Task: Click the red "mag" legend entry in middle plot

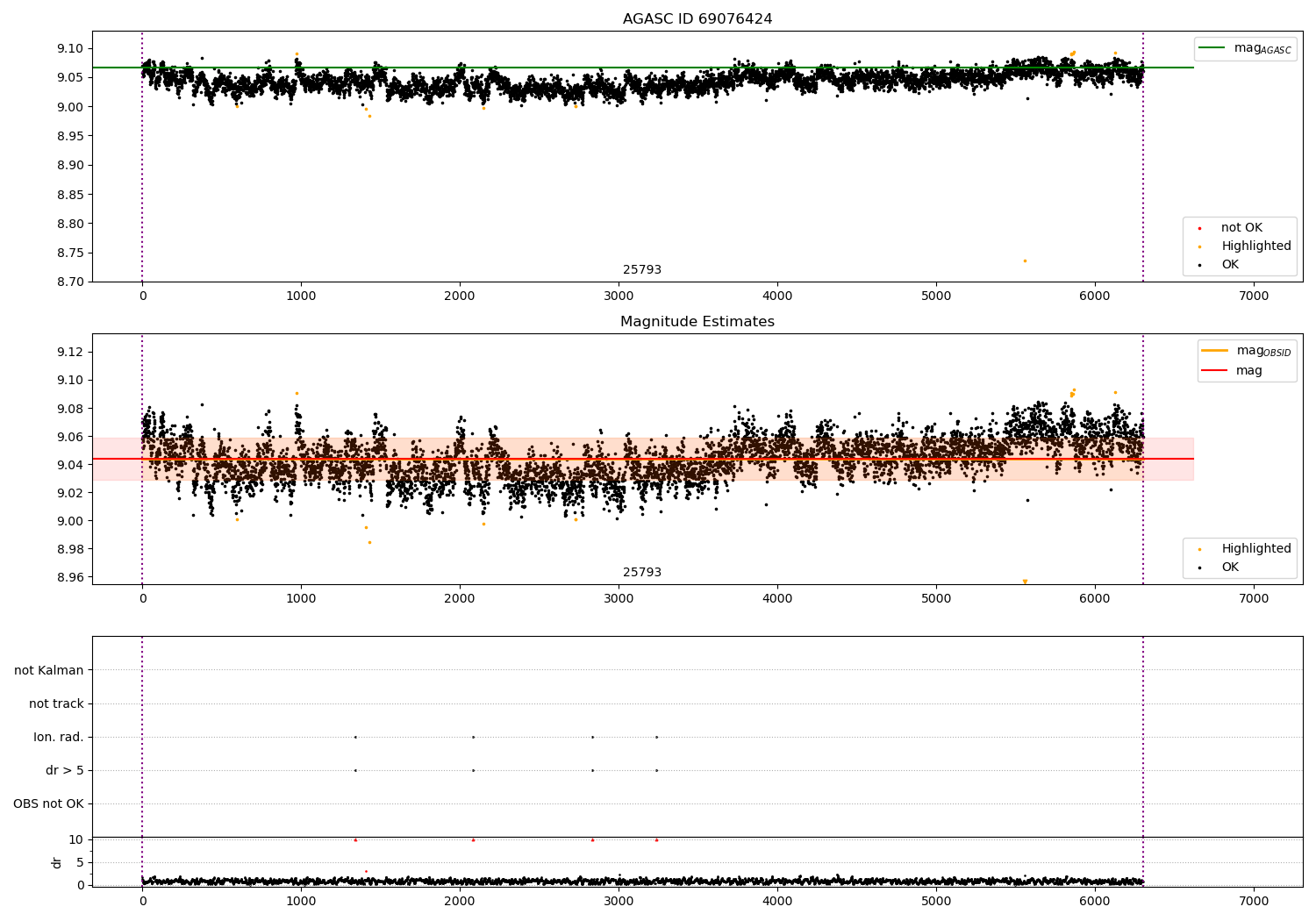Action: tap(1233, 371)
